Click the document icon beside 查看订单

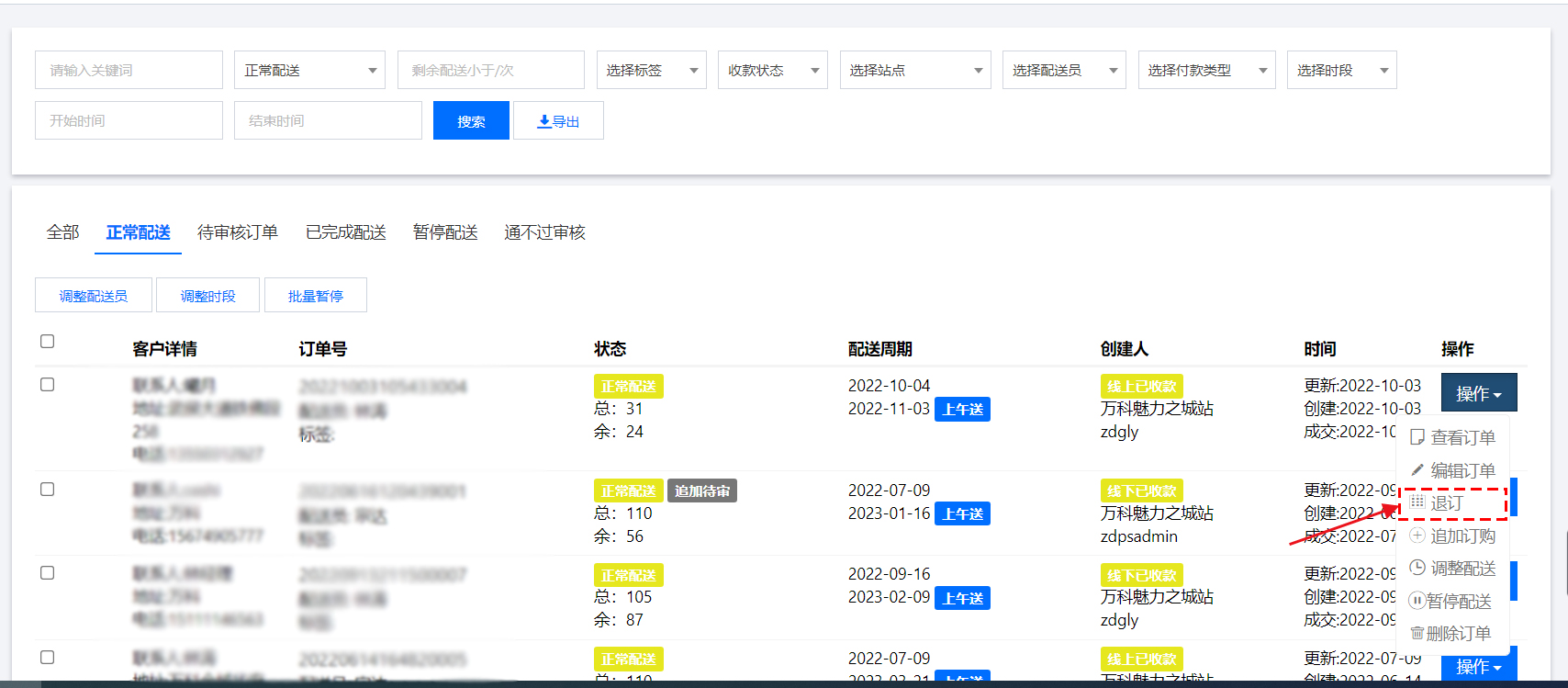(1417, 437)
